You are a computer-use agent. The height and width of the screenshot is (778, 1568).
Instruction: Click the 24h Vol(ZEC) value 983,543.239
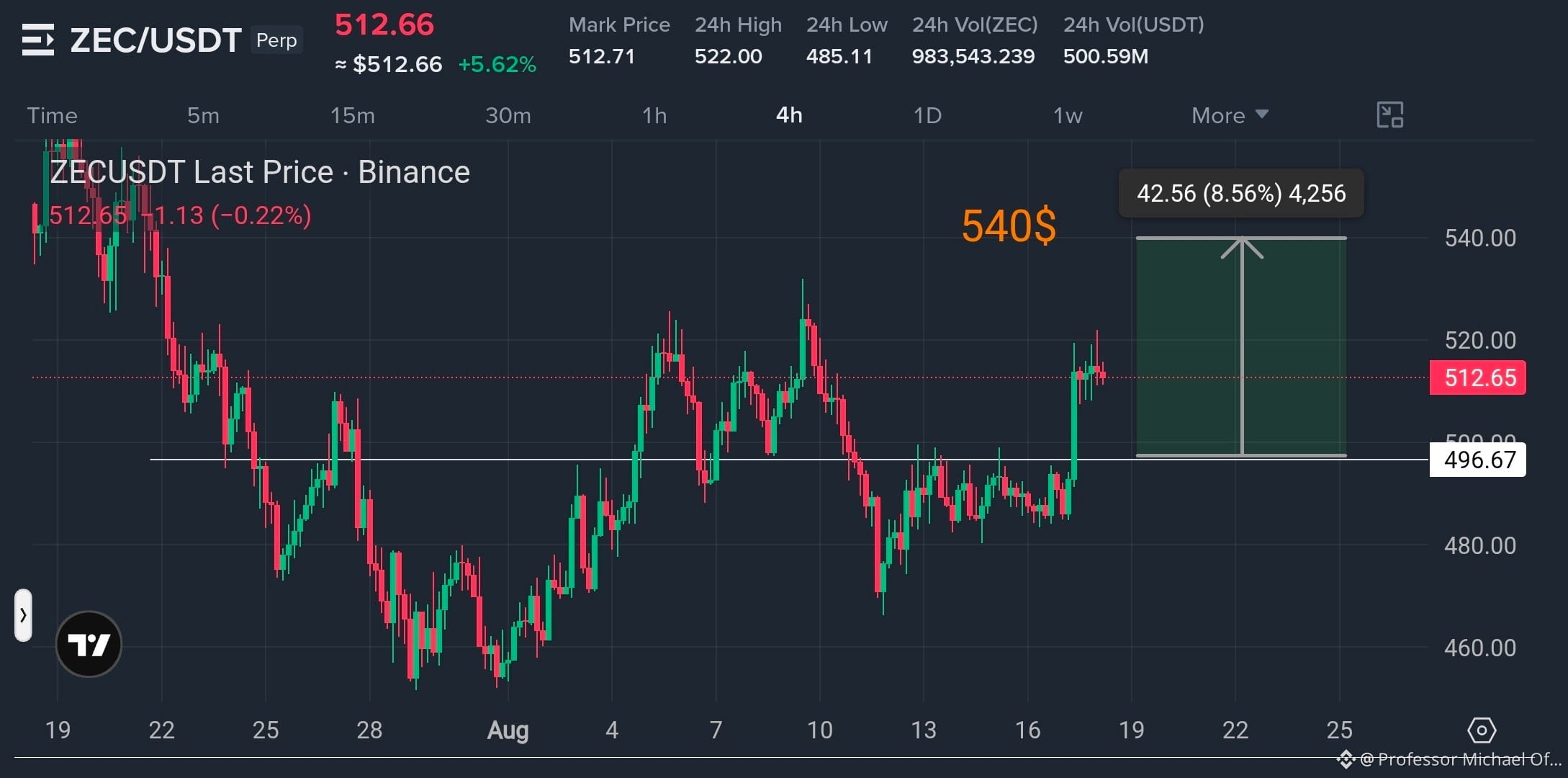pos(973,56)
